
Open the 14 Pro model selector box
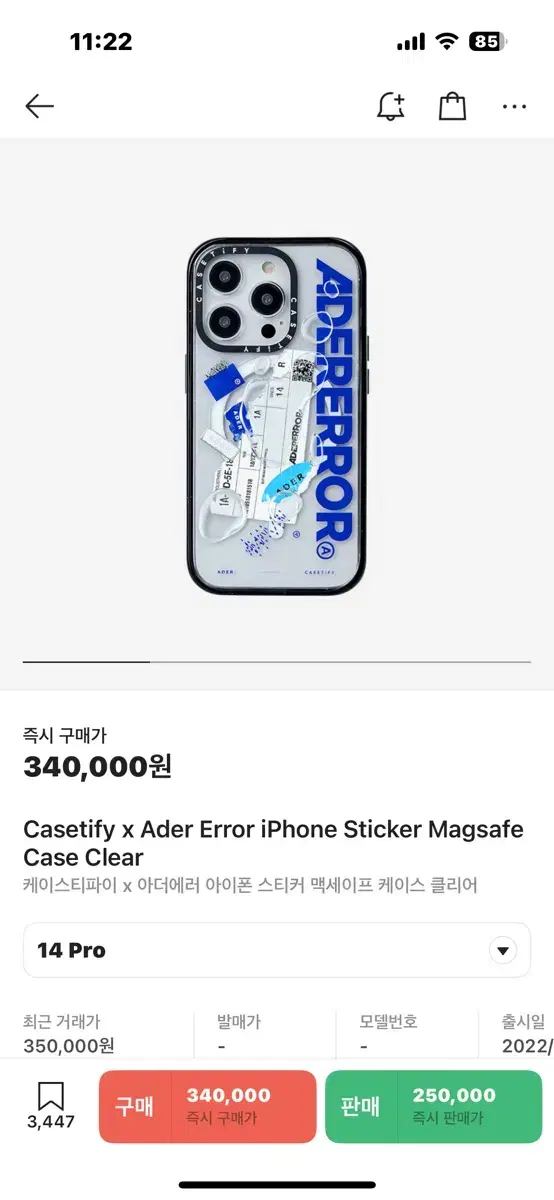coord(277,950)
